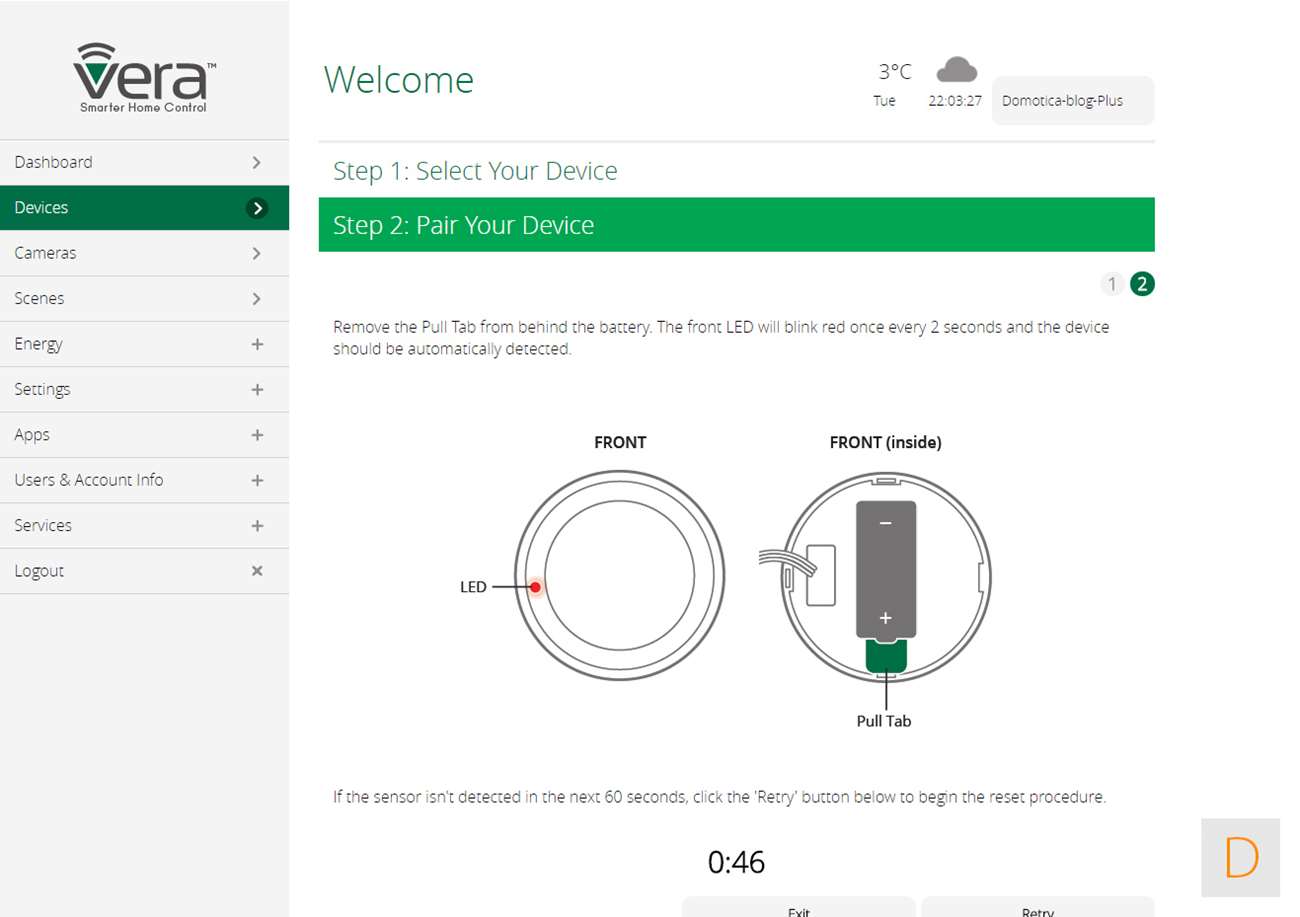Click the Devices arrow icon
The height and width of the screenshot is (917, 1300).
click(x=257, y=208)
